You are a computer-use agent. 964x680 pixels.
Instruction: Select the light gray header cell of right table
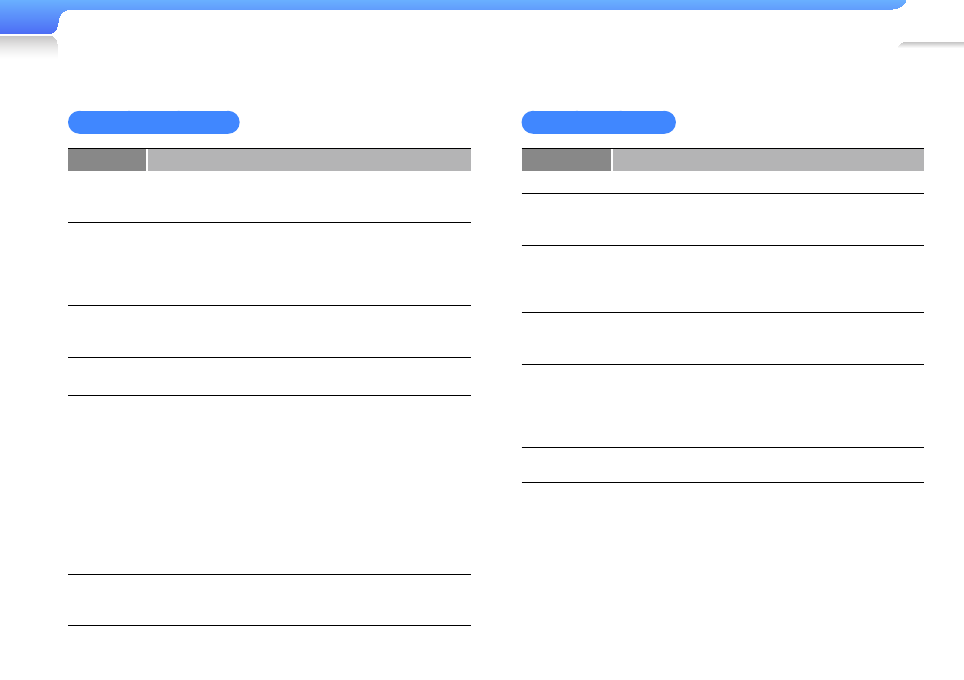point(768,160)
